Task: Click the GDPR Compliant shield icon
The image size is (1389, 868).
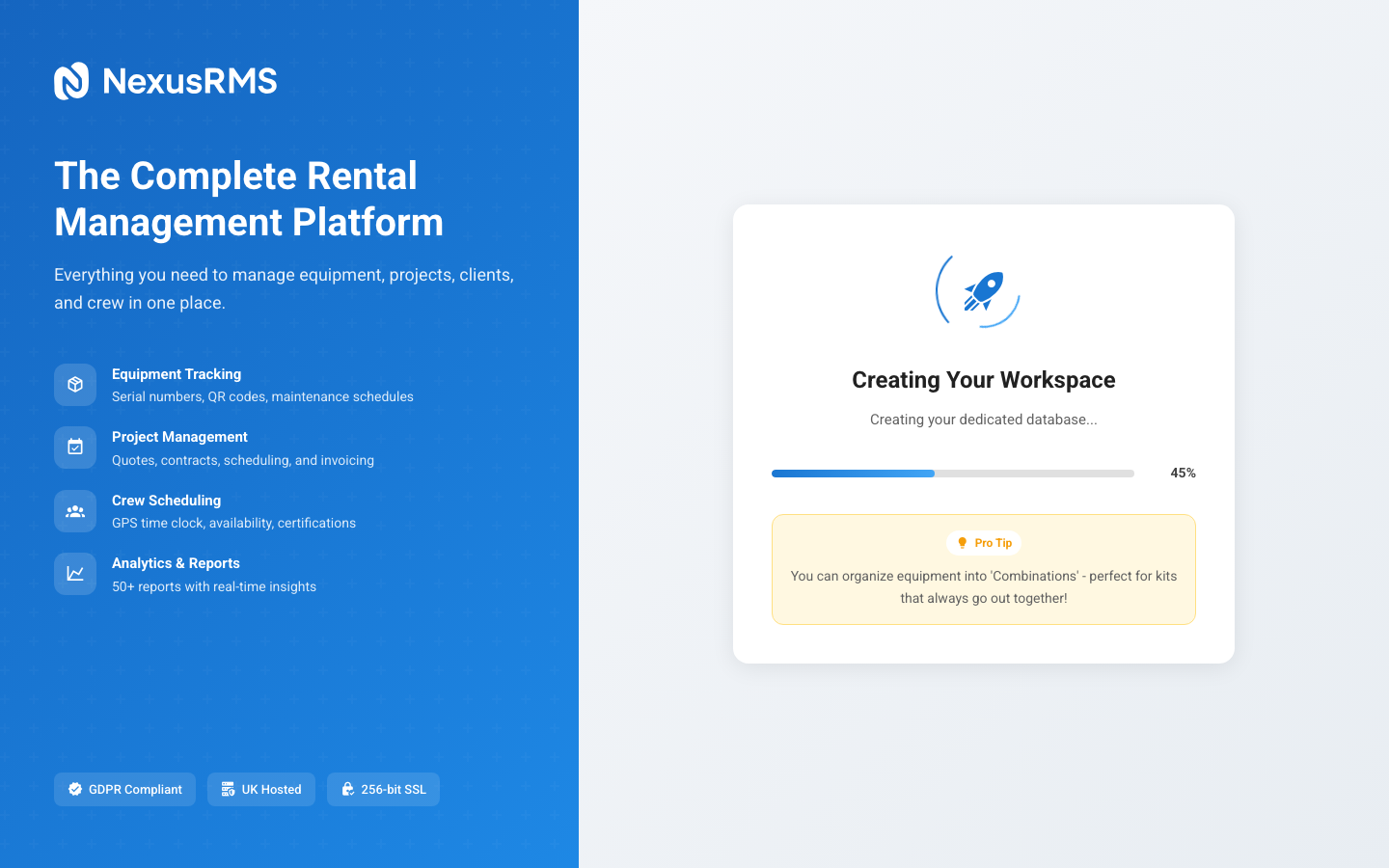Action: (75, 789)
